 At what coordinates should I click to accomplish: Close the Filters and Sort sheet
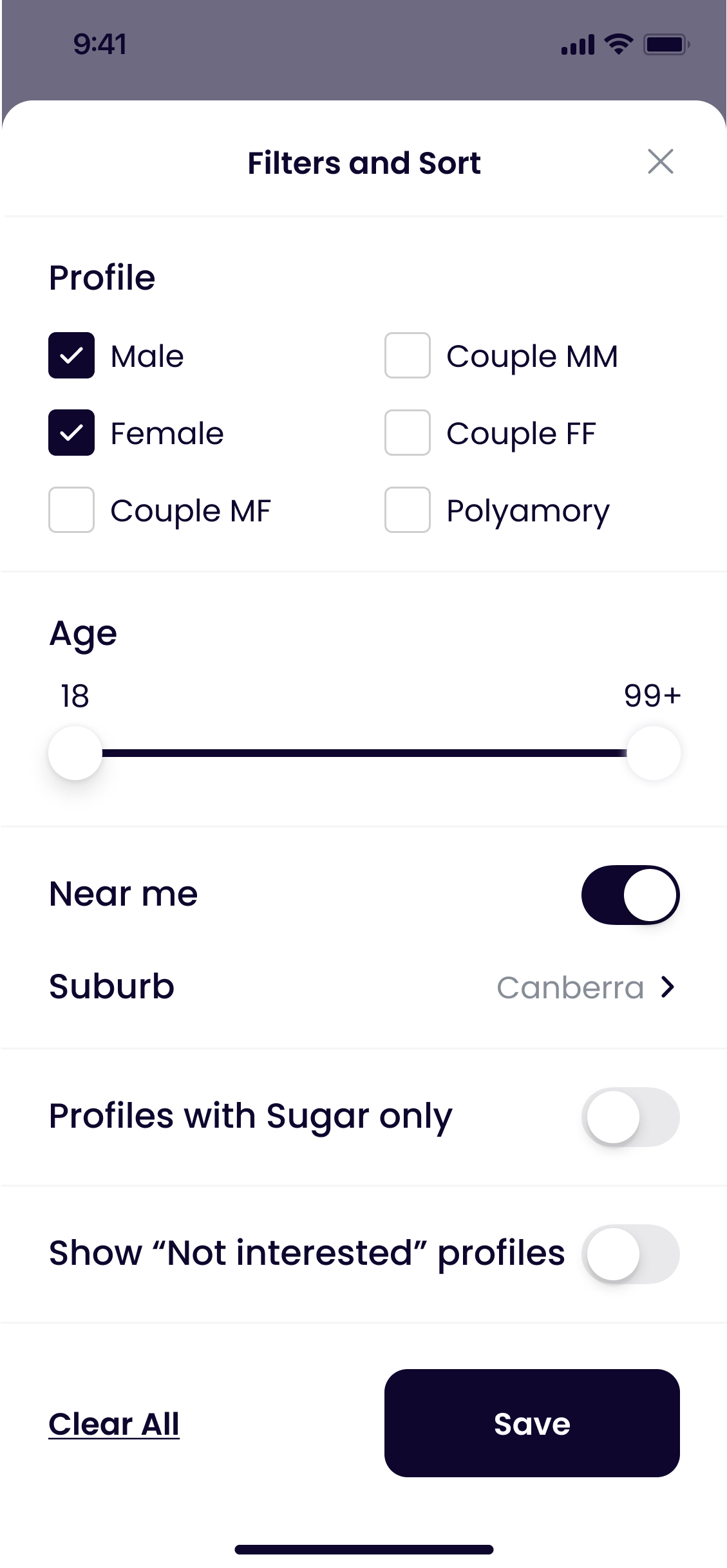(x=660, y=162)
